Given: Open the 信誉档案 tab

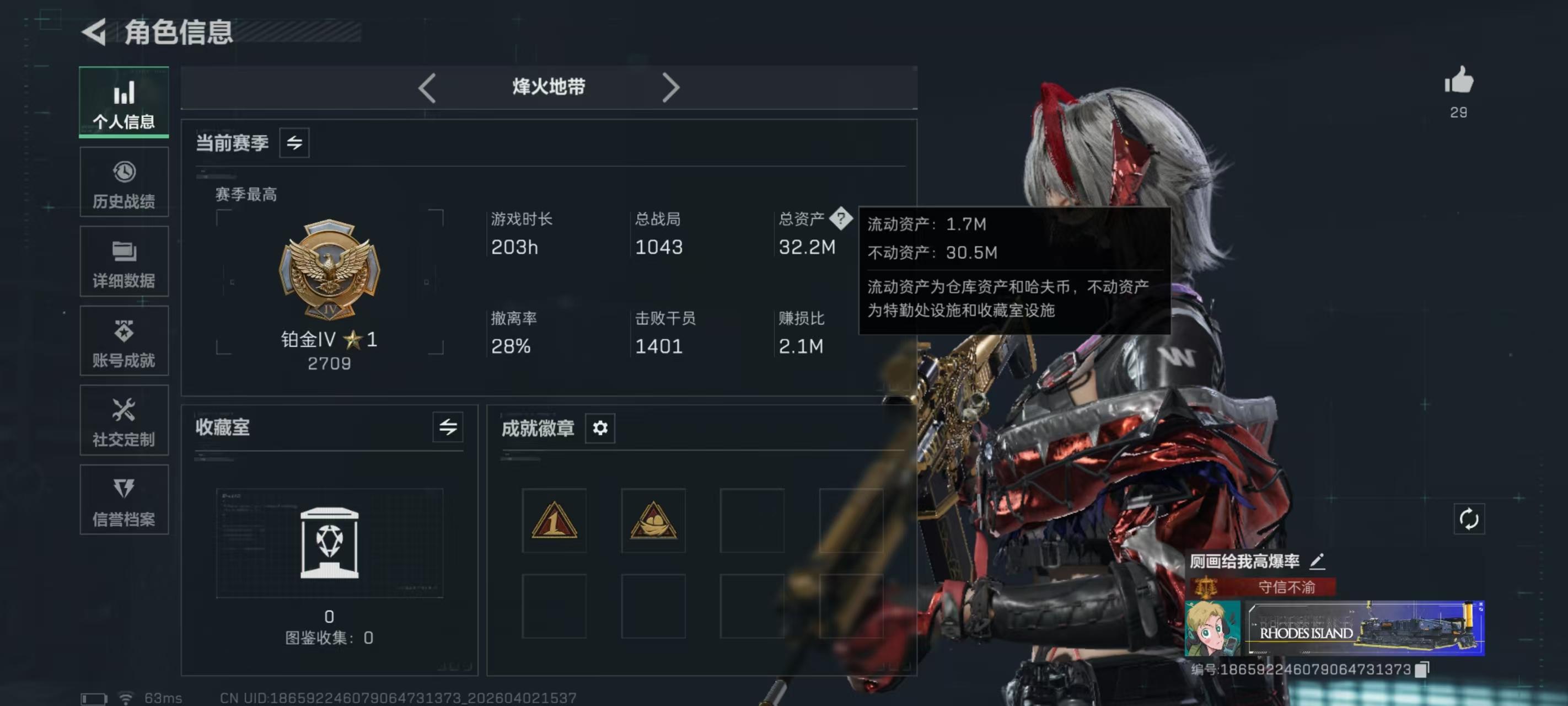Looking at the screenshot, I should tap(124, 500).
